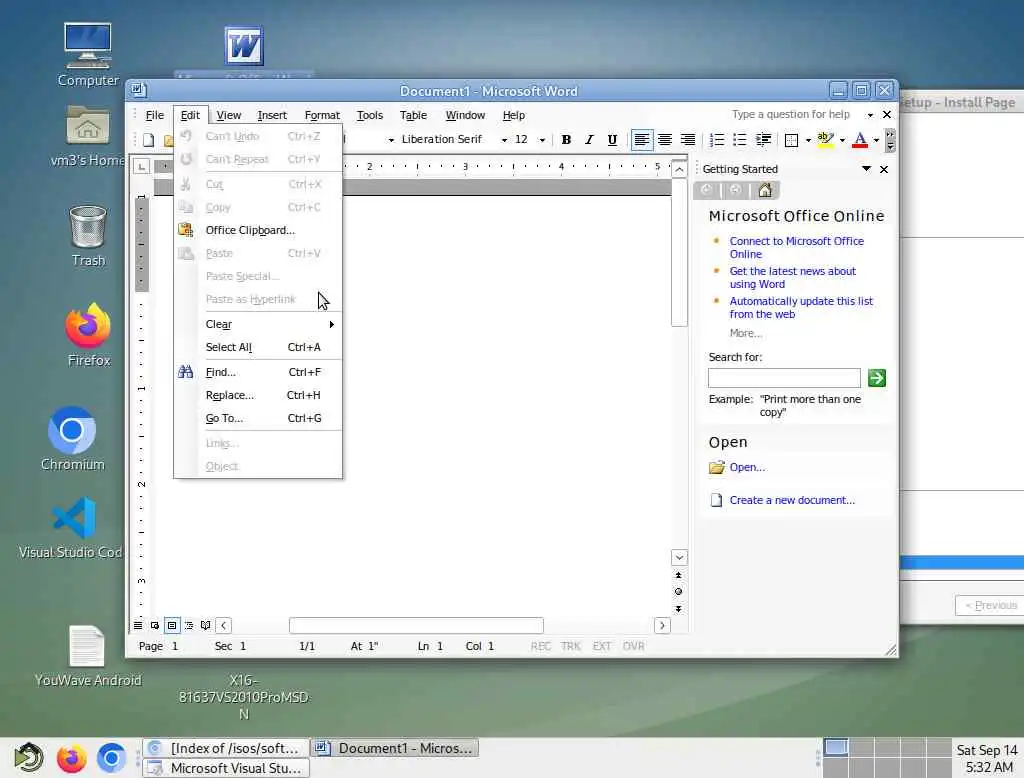
Task: Open the Liberation Serif font dropdown
Action: click(x=504, y=140)
